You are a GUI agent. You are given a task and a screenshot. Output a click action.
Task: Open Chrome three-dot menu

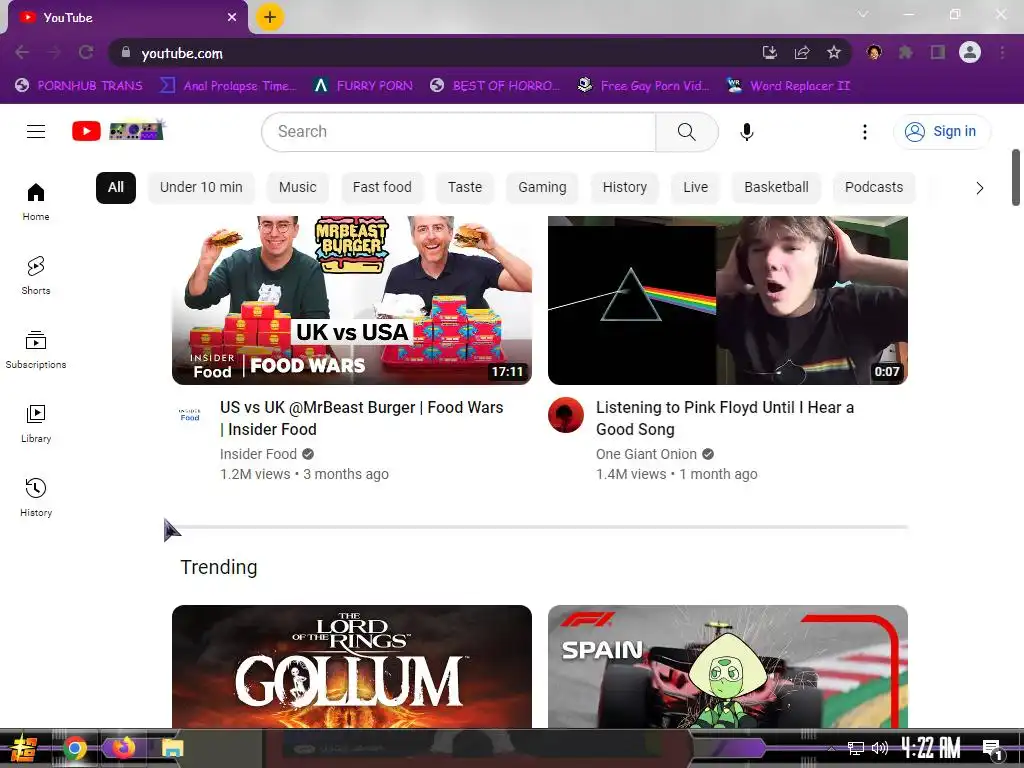(x=1002, y=53)
